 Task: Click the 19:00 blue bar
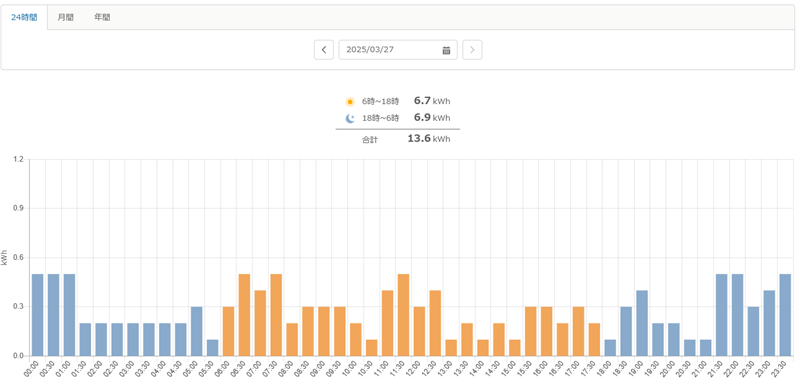pos(642,323)
